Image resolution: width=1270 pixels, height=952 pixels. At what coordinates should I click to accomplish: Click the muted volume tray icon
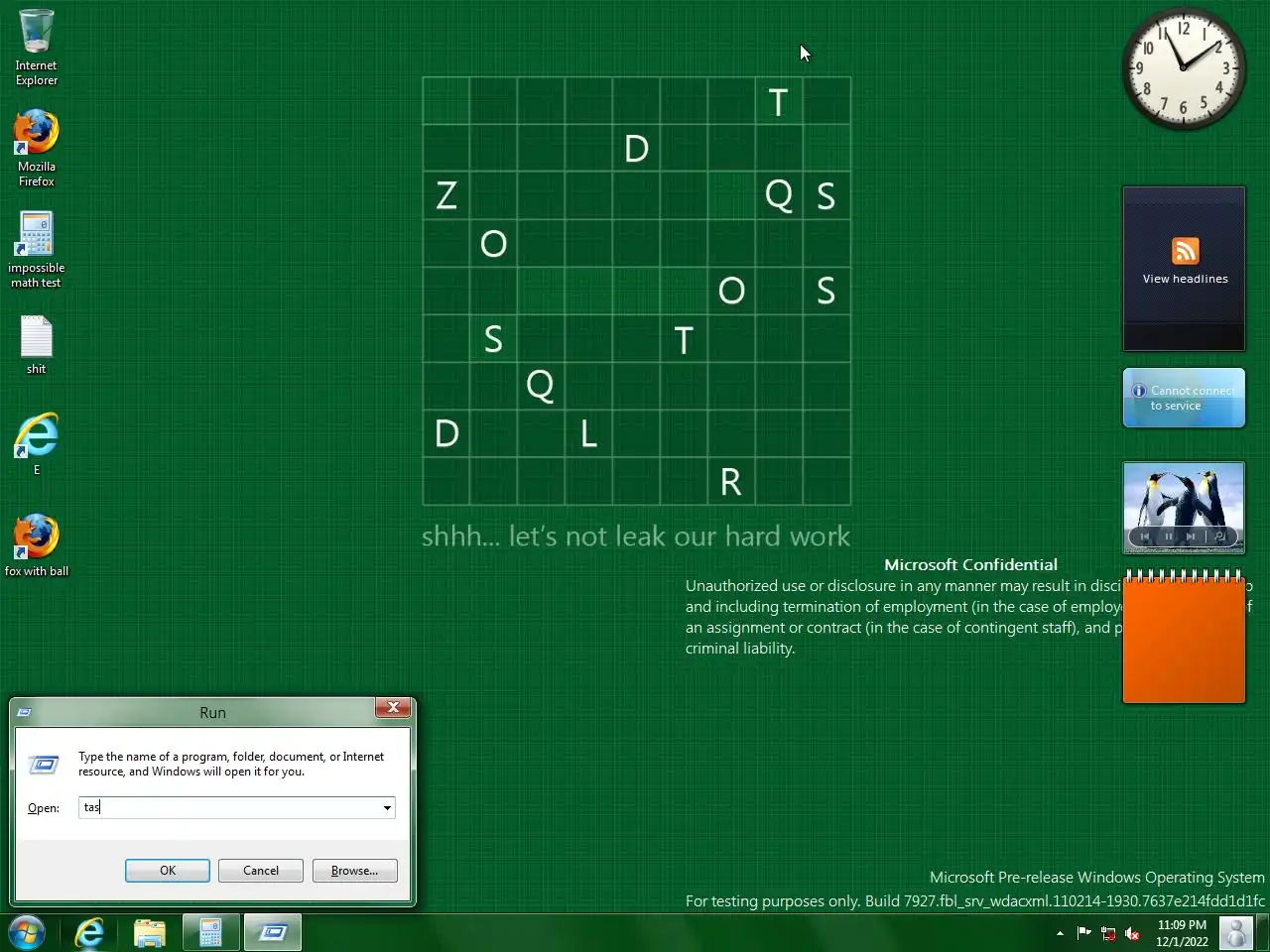(1132, 933)
